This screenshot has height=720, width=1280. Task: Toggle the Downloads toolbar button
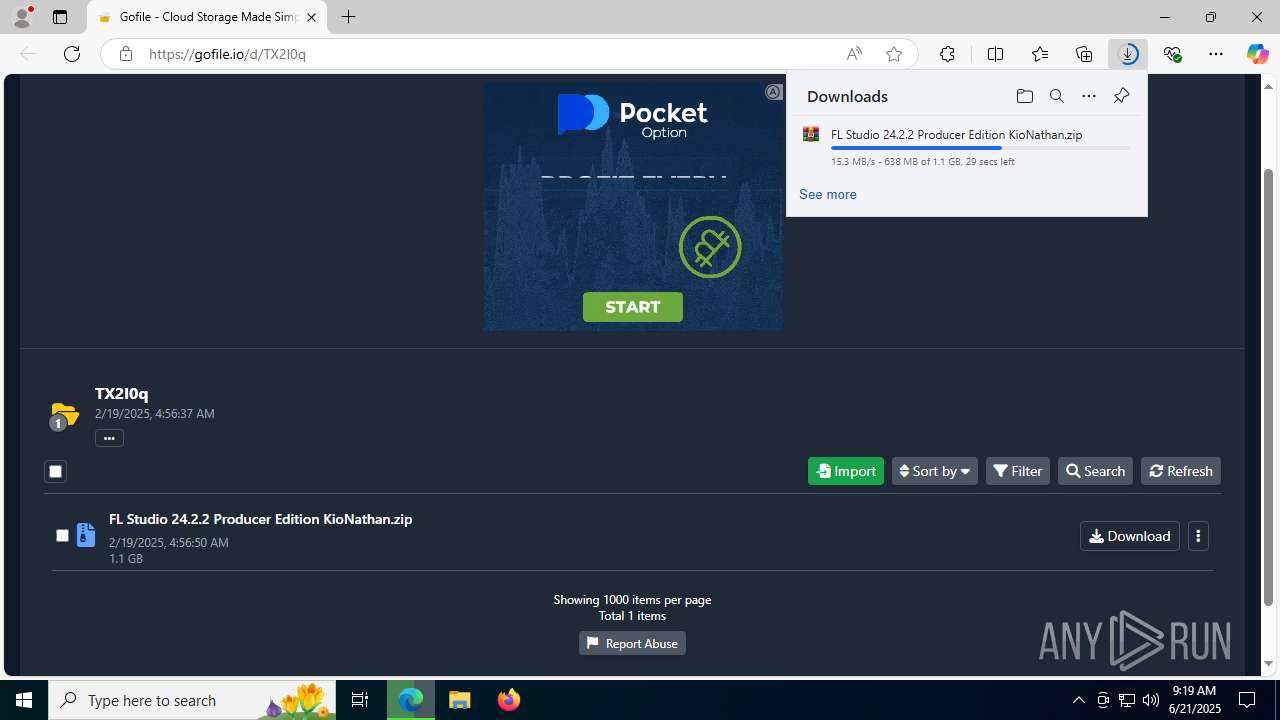(1128, 54)
